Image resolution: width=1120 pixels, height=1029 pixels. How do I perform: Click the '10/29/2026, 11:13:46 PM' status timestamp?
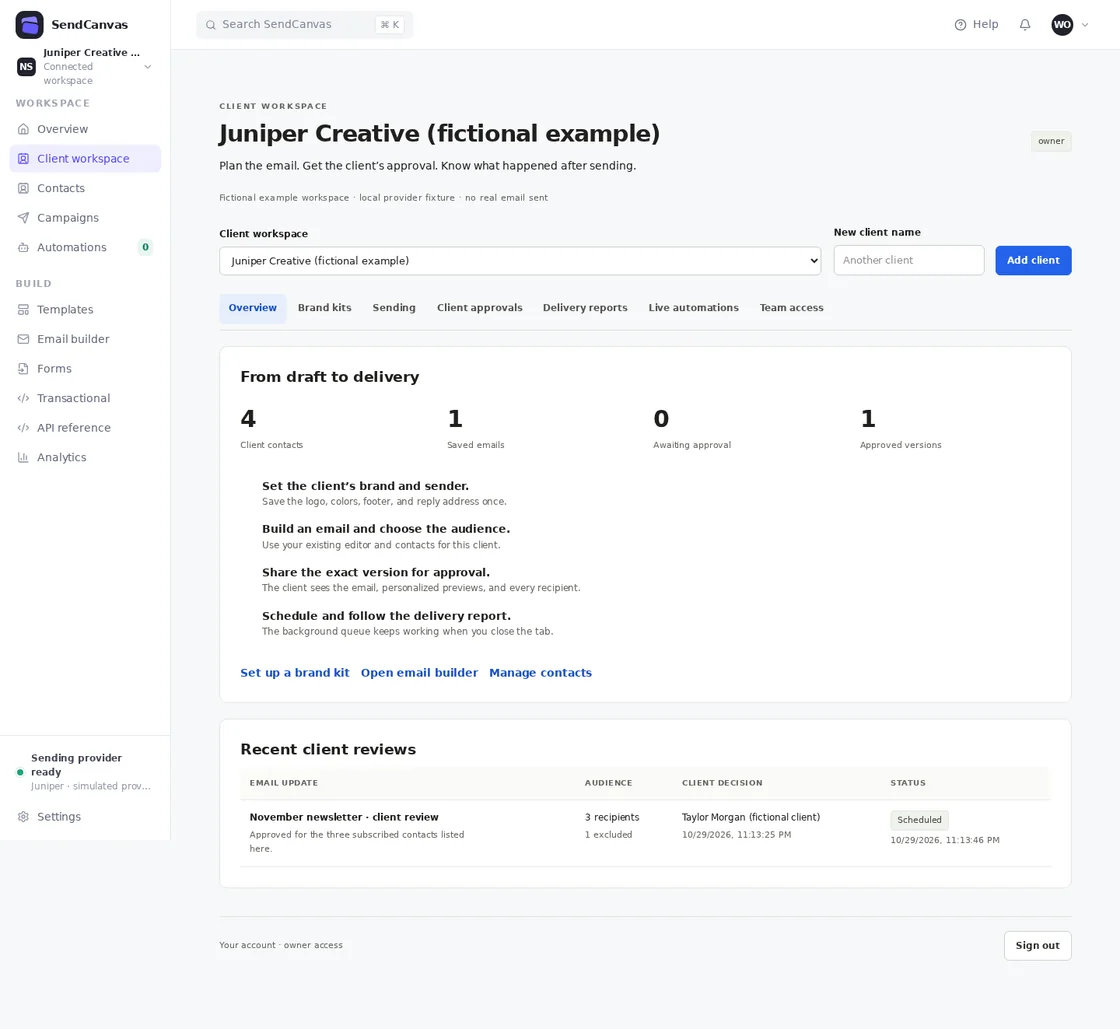[x=944, y=840]
